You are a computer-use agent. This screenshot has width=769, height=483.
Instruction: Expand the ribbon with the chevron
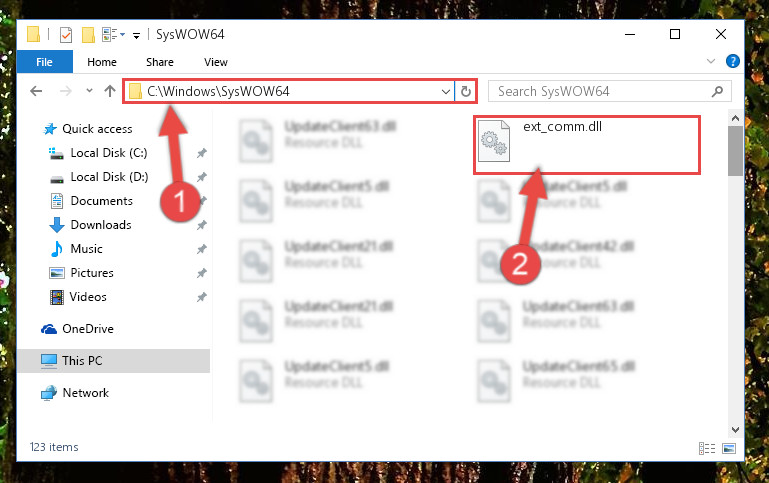coord(710,61)
